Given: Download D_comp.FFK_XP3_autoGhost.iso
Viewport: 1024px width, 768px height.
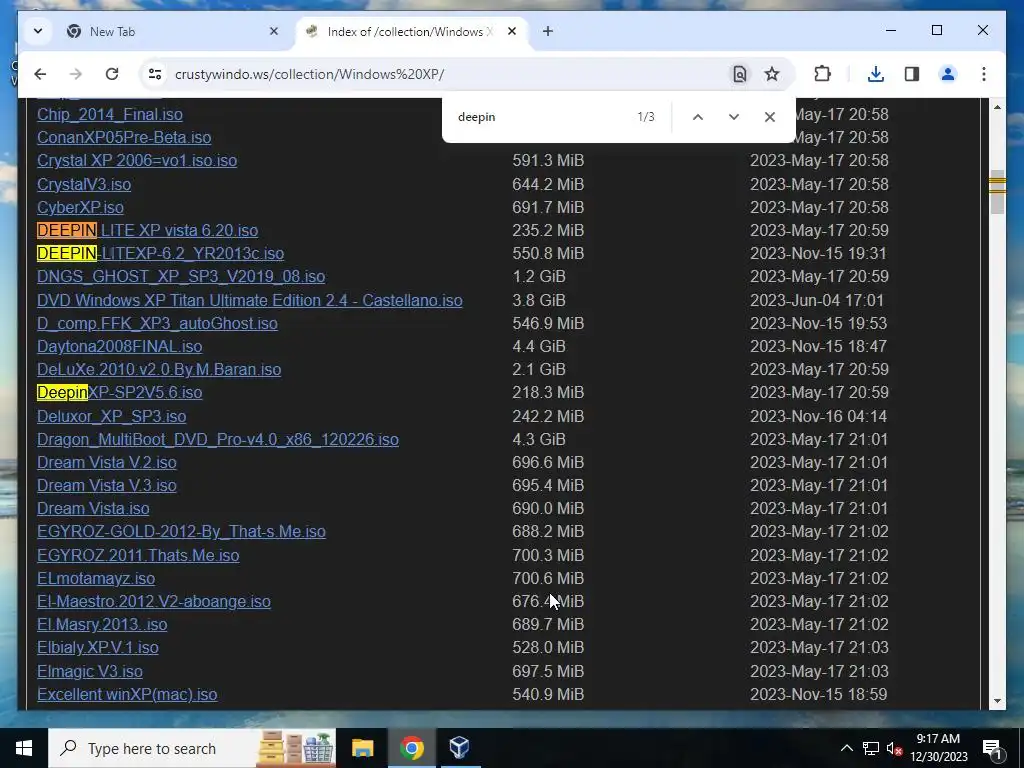Looking at the screenshot, I should (x=157, y=323).
